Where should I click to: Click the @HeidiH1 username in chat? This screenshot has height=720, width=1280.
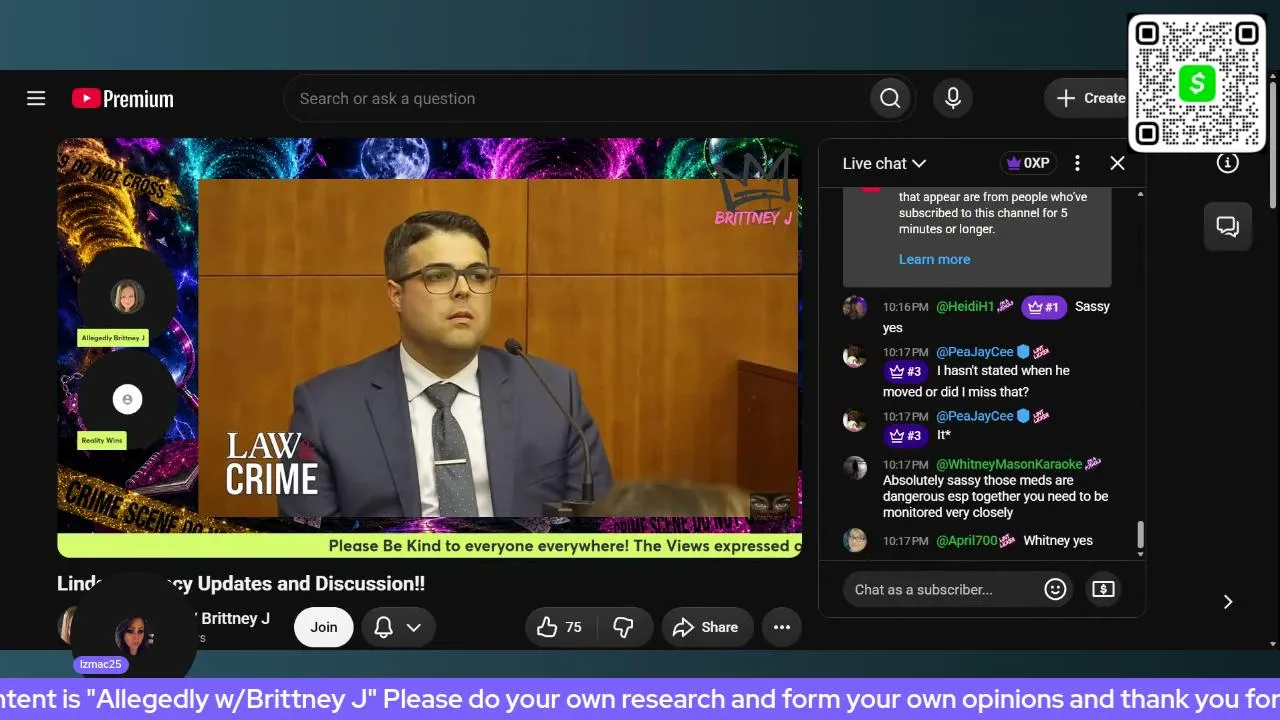964,307
